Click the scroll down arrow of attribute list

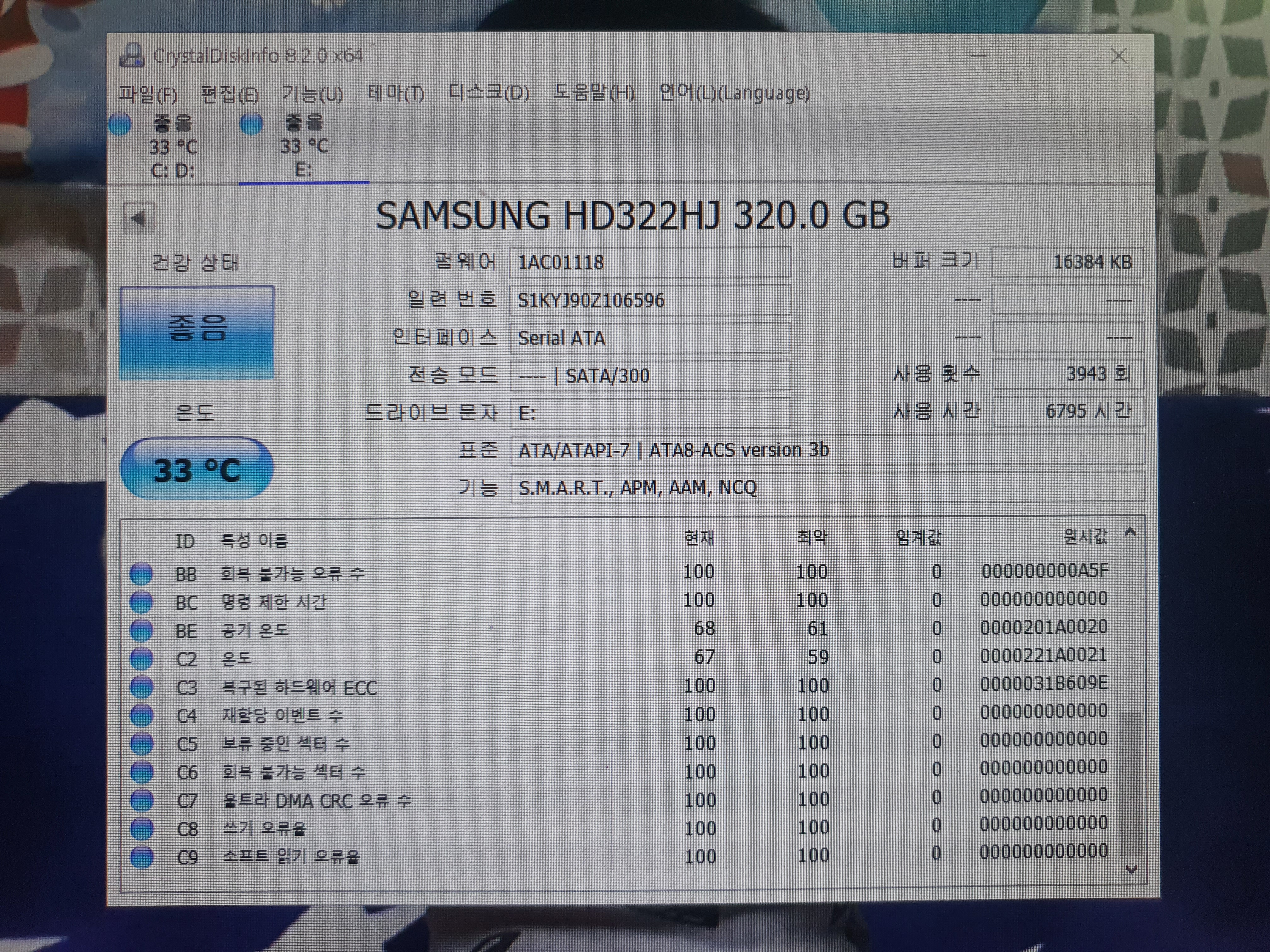(1131, 870)
